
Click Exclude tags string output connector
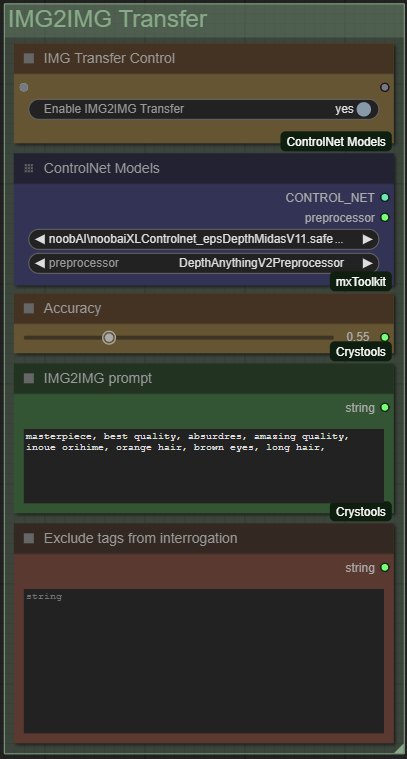385,567
